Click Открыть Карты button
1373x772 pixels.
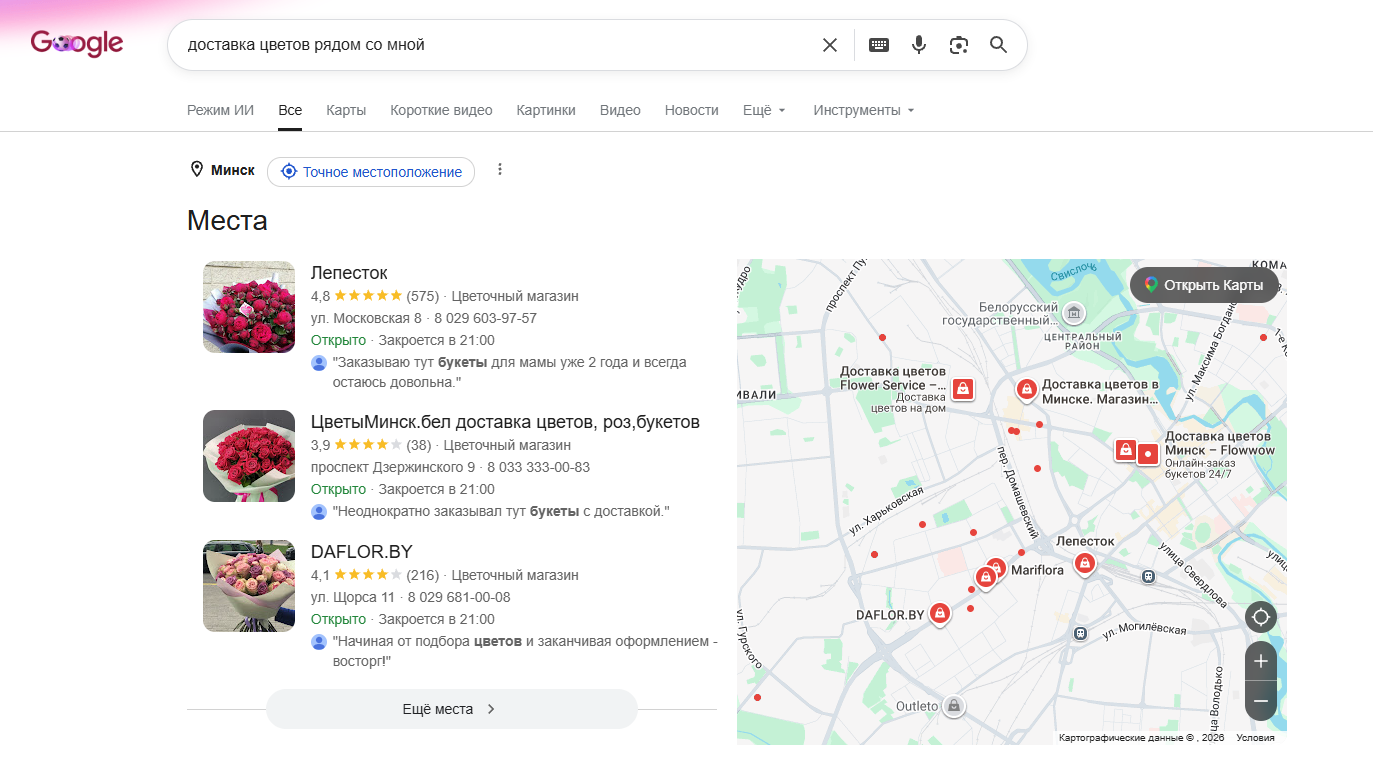(1204, 285)
